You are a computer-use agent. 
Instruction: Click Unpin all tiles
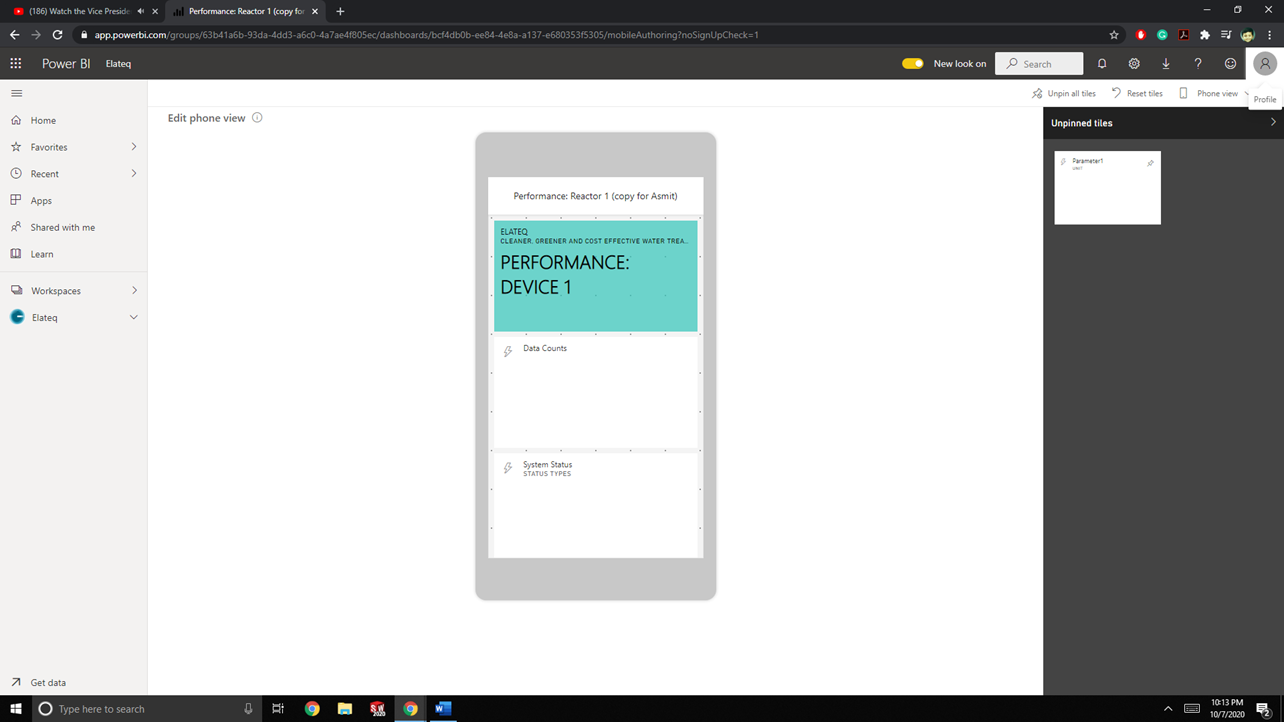1064,93
